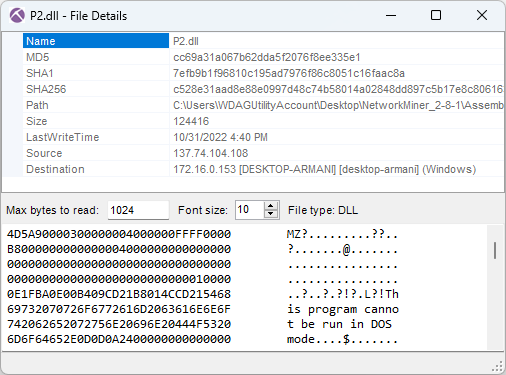The image size is (506, 375).
Task: Click hex line starting with 74206265
Action: (x=119, y=324)
